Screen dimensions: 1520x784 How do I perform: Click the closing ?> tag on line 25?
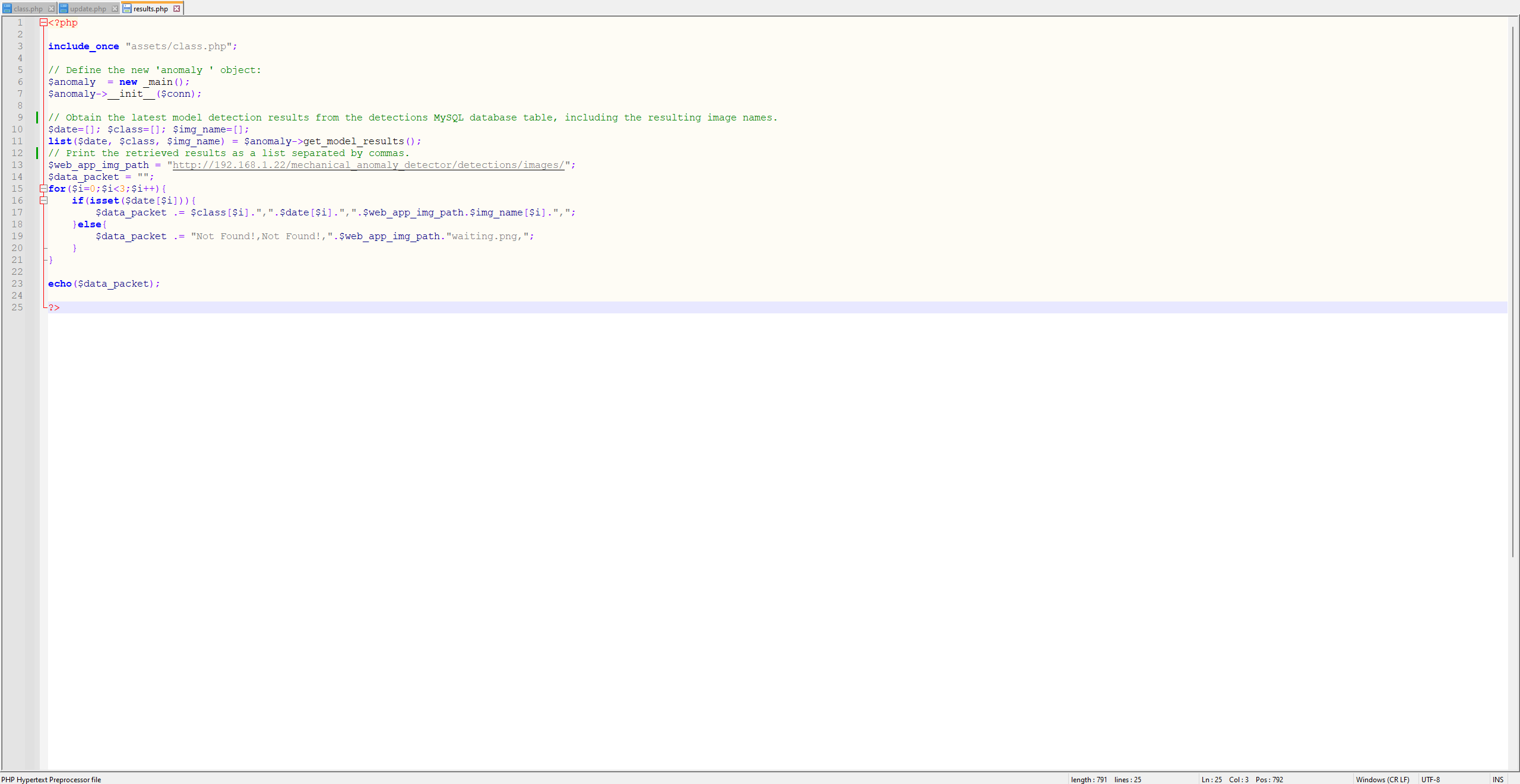[x=54, y=307]
